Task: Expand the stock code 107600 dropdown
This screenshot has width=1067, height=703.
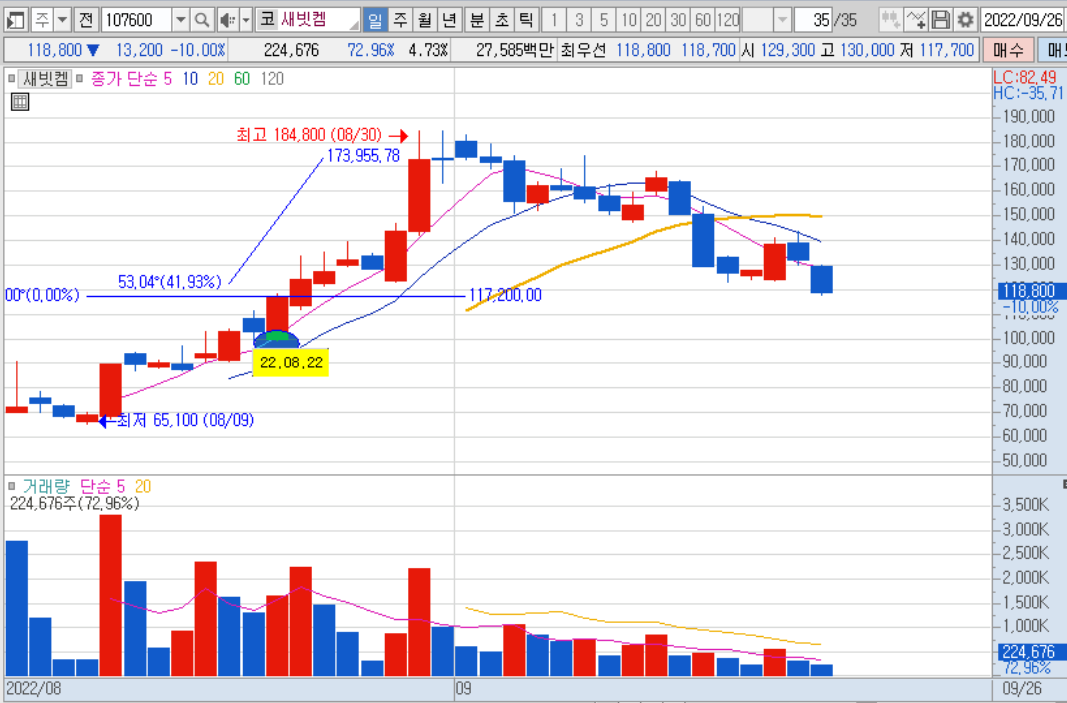Action: tap(180, 20)
